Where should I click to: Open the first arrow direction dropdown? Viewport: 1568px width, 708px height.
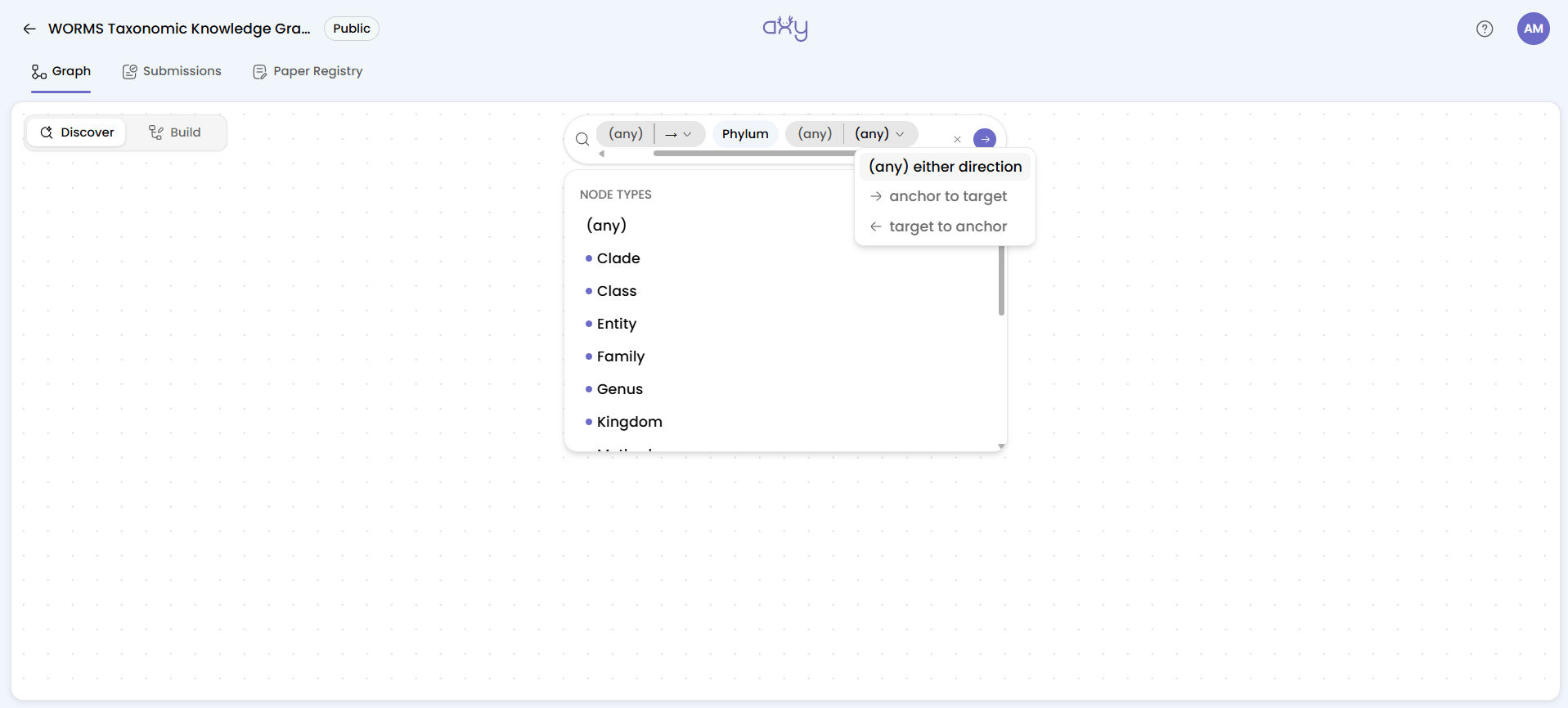pos(679,134)
